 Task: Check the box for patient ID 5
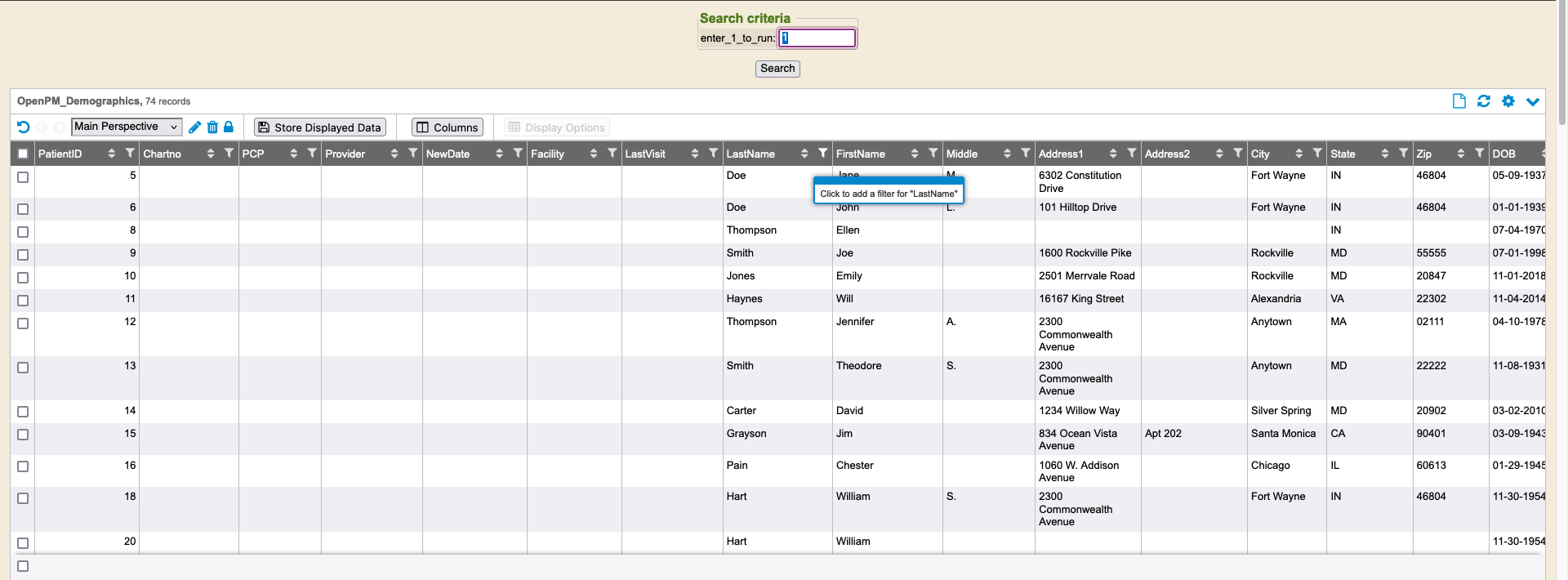[23, 177]
